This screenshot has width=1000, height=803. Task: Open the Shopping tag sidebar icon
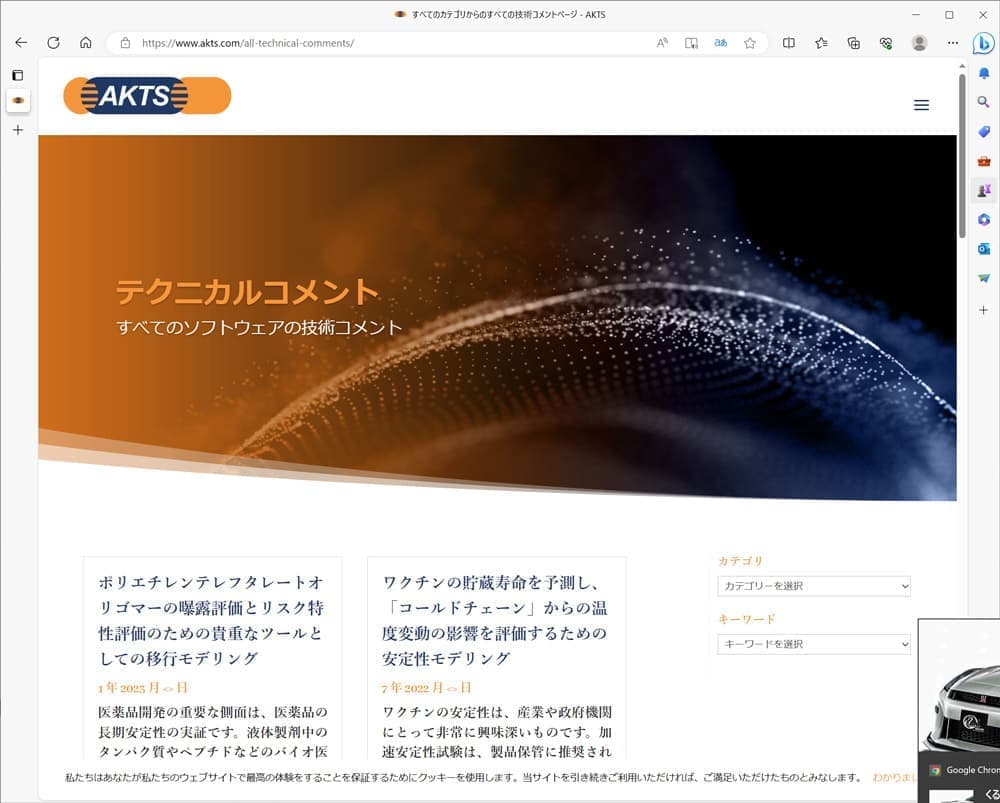click(x=984, y=132)
